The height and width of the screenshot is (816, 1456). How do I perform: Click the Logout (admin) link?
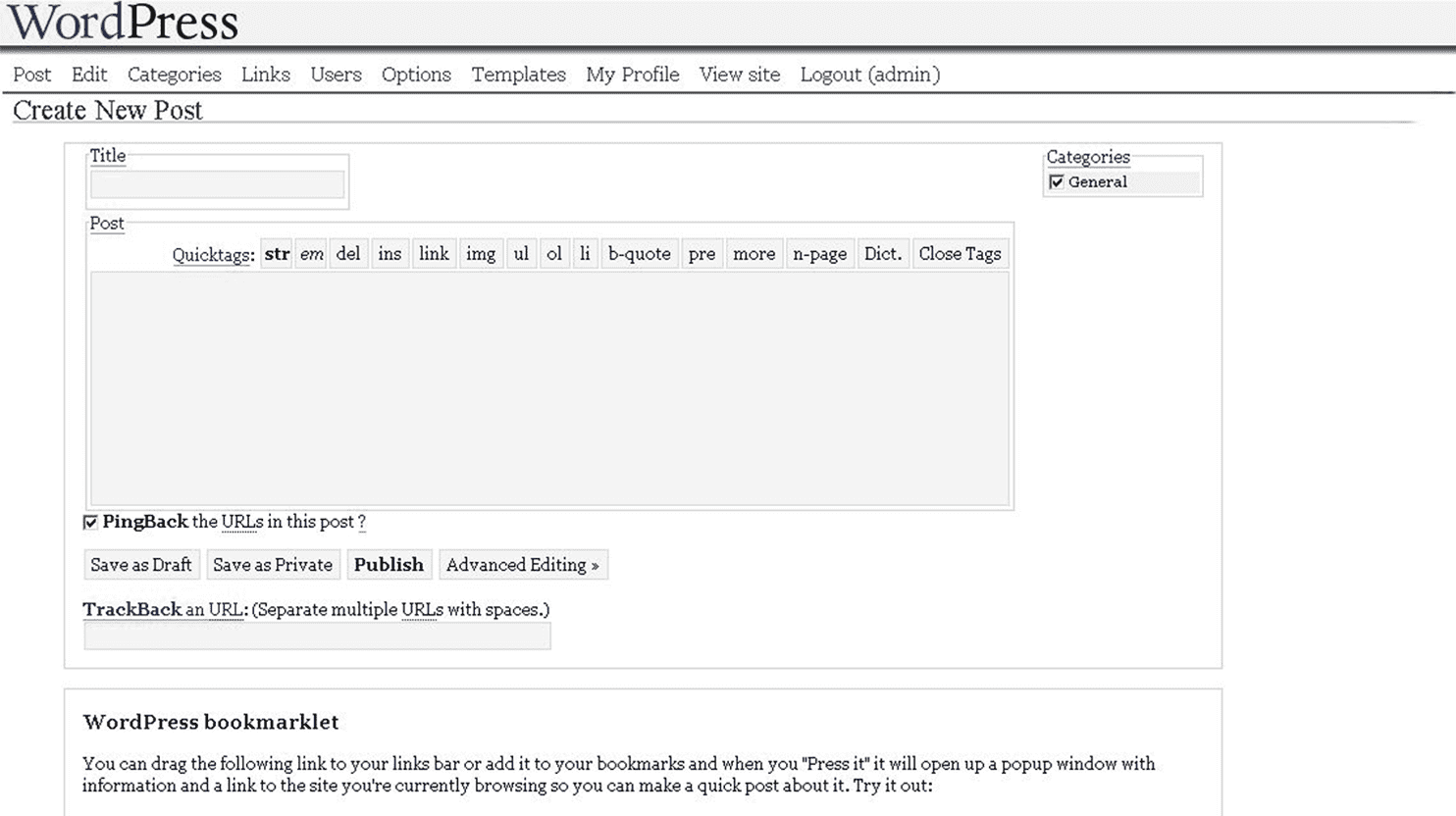pyautogui.click(x=869, y=75)
